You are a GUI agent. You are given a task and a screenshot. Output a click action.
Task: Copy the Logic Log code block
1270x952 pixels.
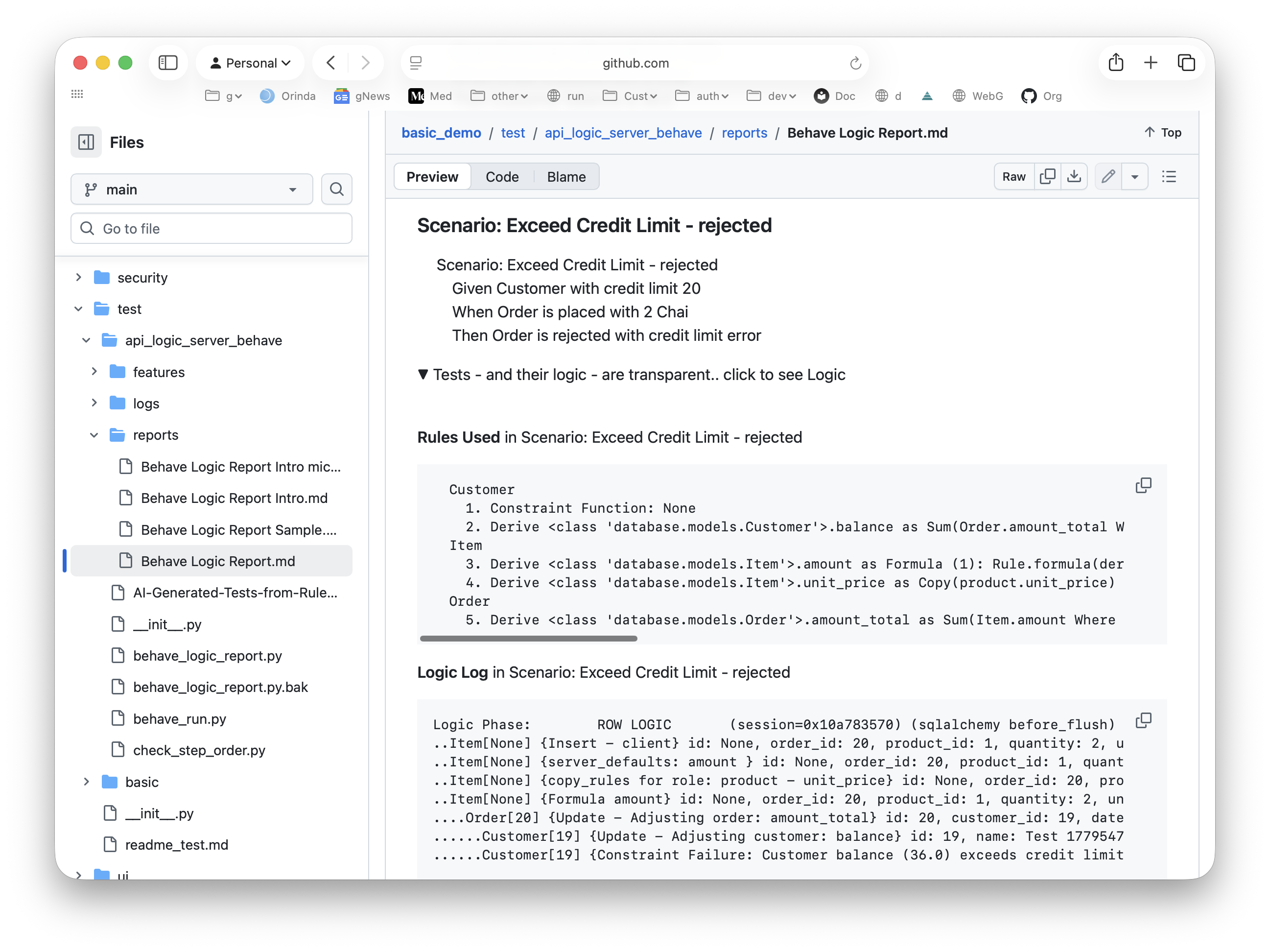(x=1143, y=720)
